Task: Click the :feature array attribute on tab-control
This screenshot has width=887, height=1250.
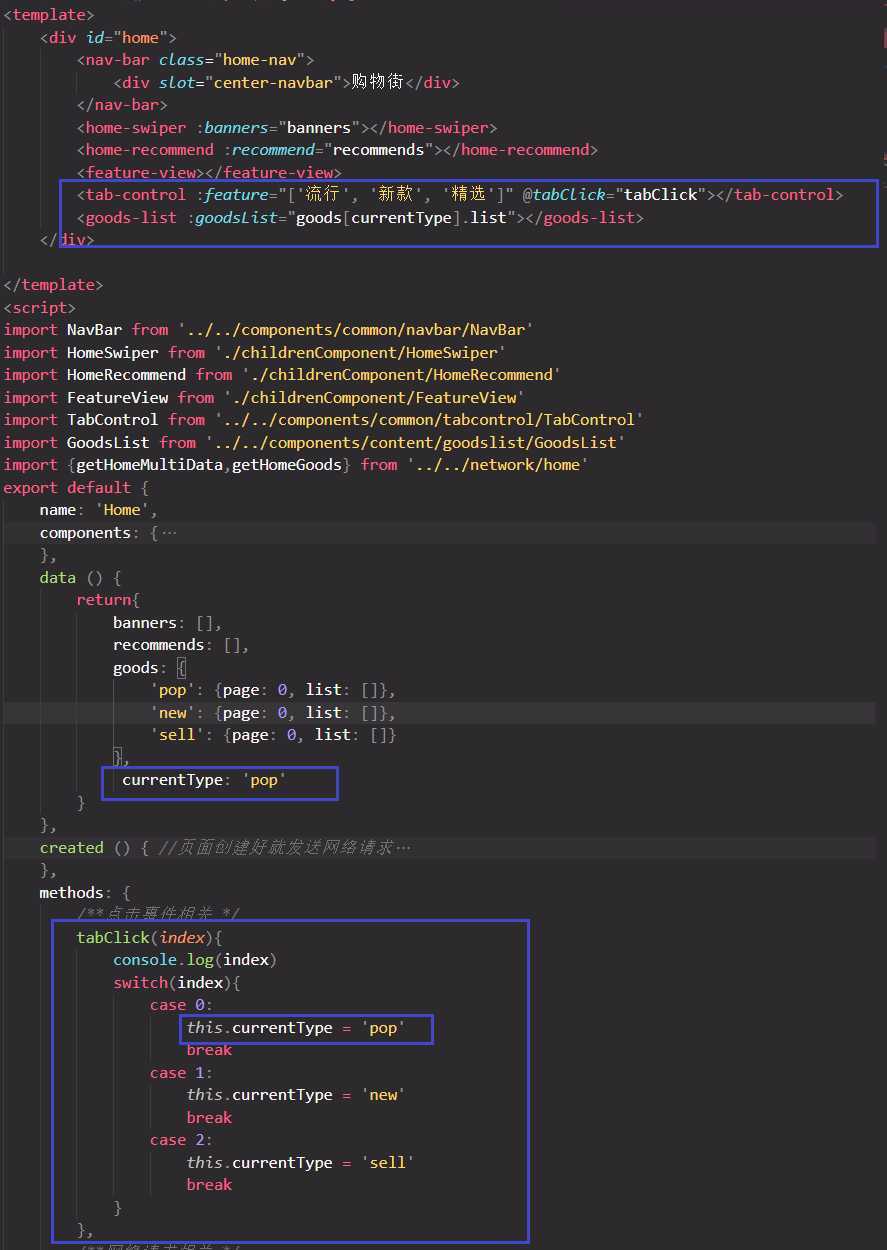Action: (x=354, y=195)
